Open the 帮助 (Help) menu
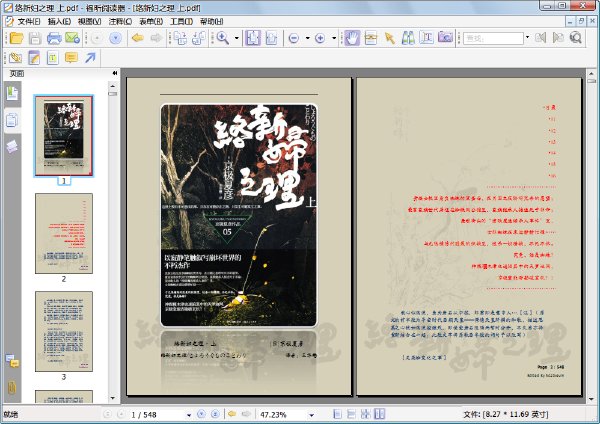 pyautogui.click(x=212, y=21)
